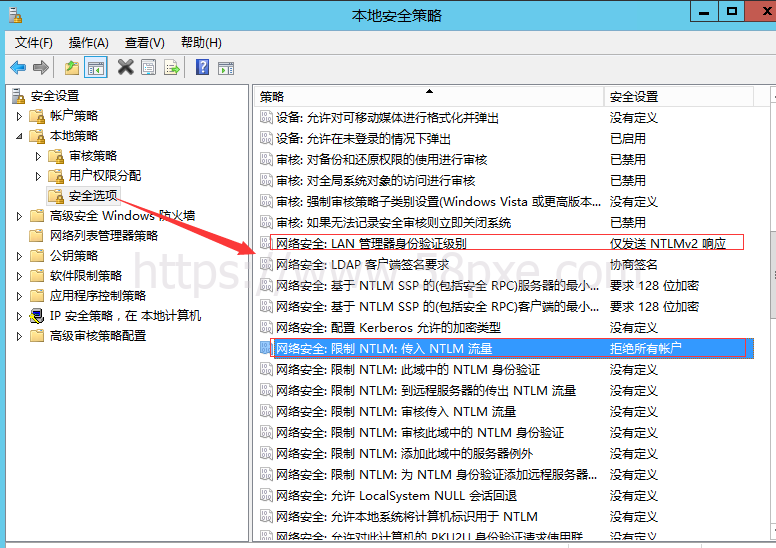Image resolution: width=776 pixels, height=548 pixels.
Task: Select policy 限制 NTLM: 审核此域中的 NTLM 身份验证
Action: (x=420, y=433)
